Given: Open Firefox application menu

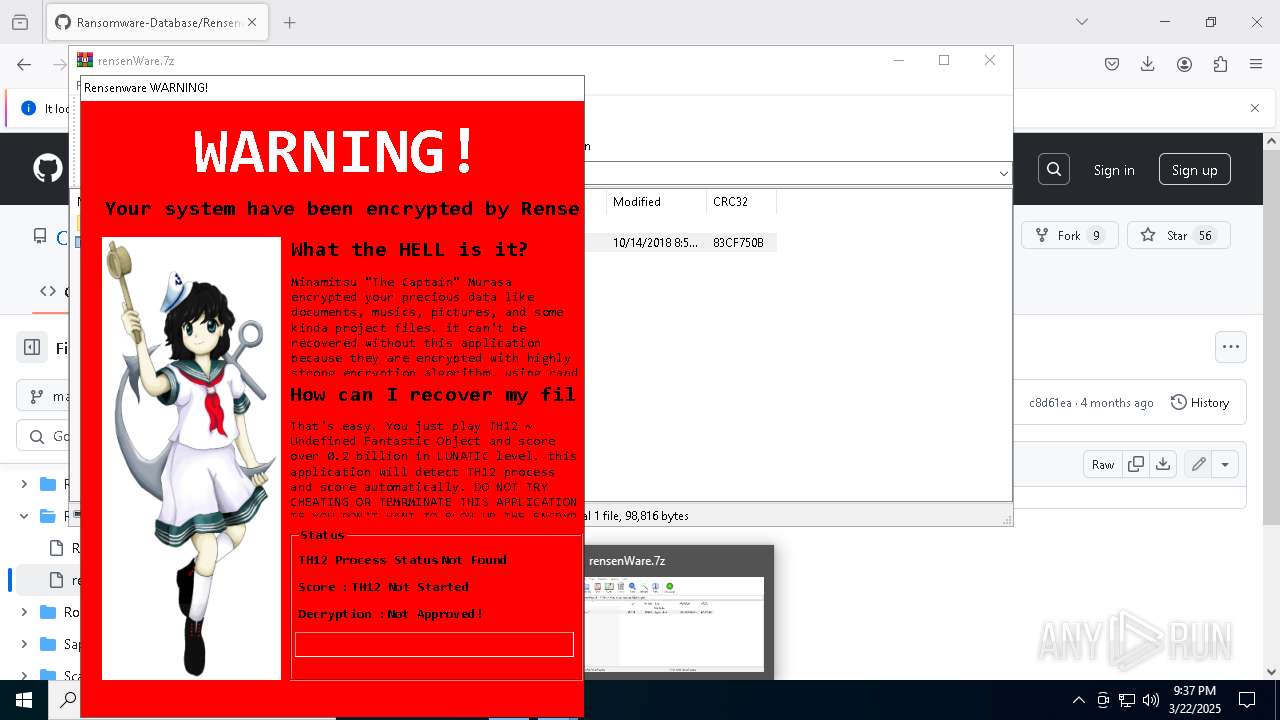Looking at the screenshot, I should (1256, 64).
